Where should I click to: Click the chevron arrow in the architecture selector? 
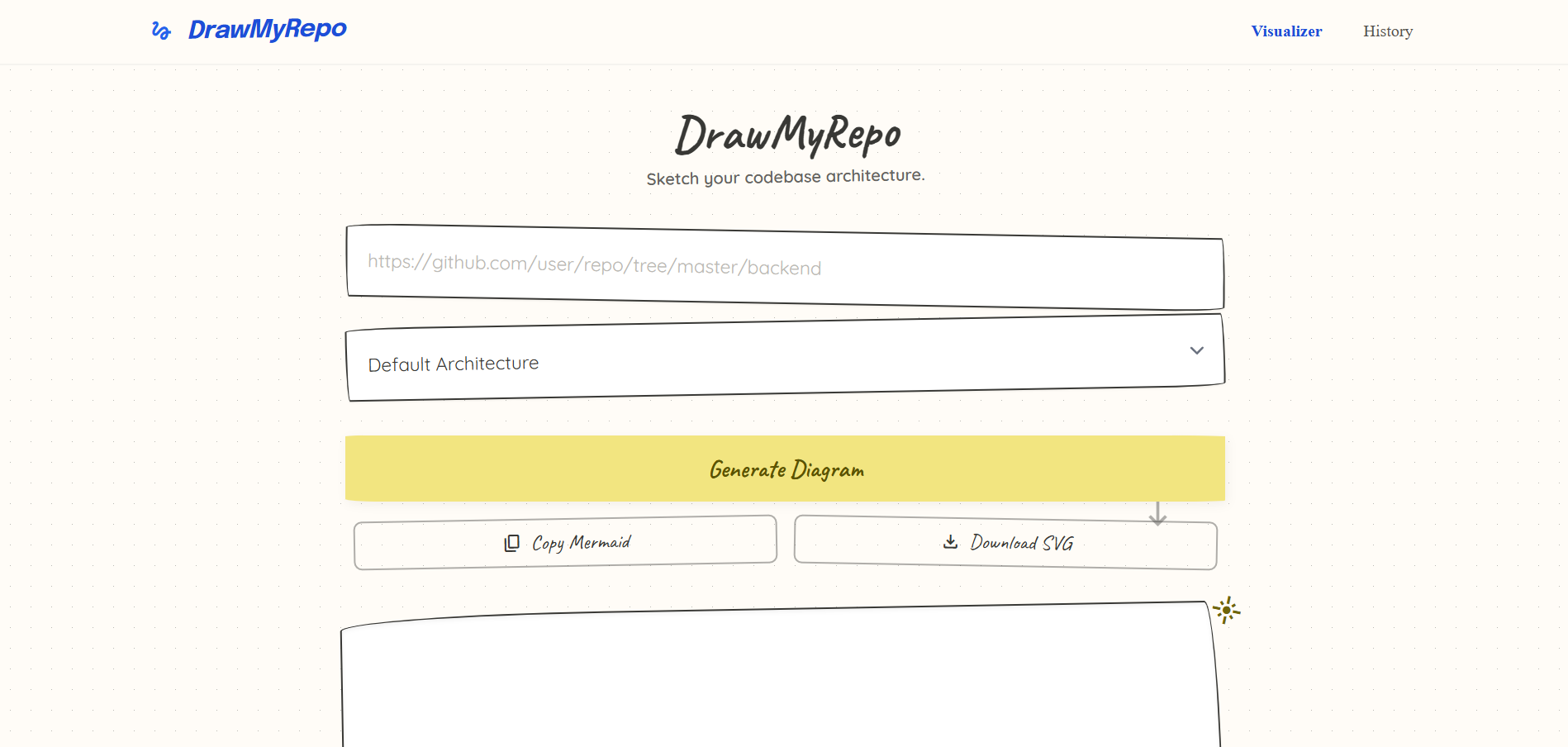1196,350
